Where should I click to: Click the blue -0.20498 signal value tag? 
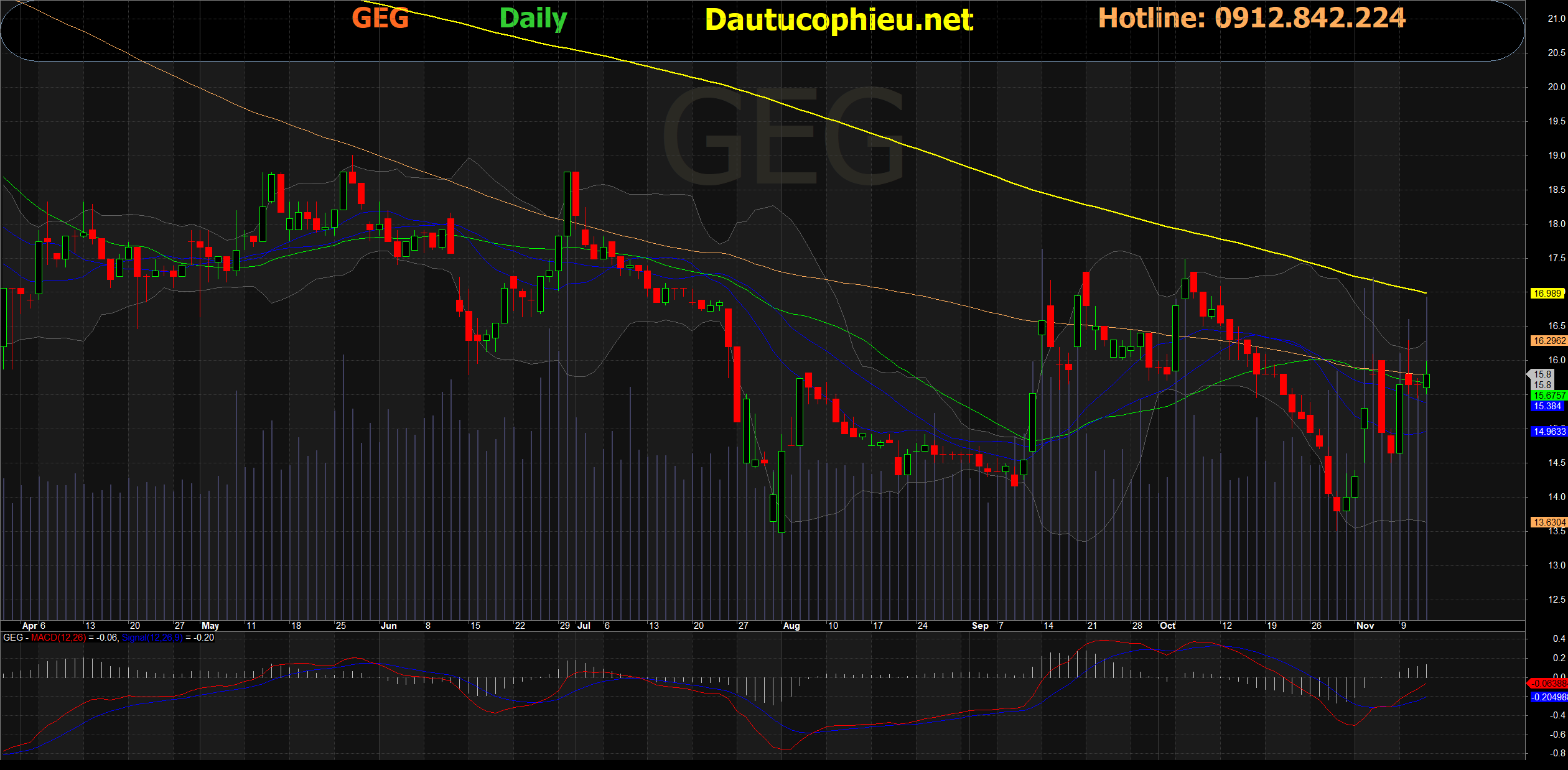tap(1549, 697)
